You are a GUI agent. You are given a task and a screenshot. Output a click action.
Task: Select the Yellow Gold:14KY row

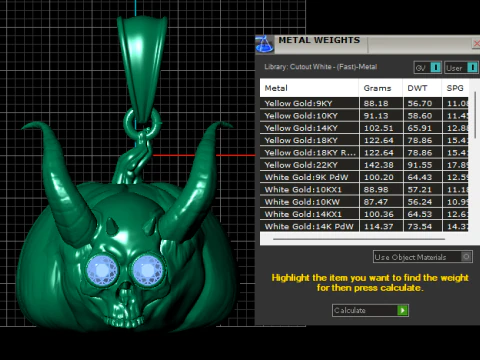[x=364, y=128]
